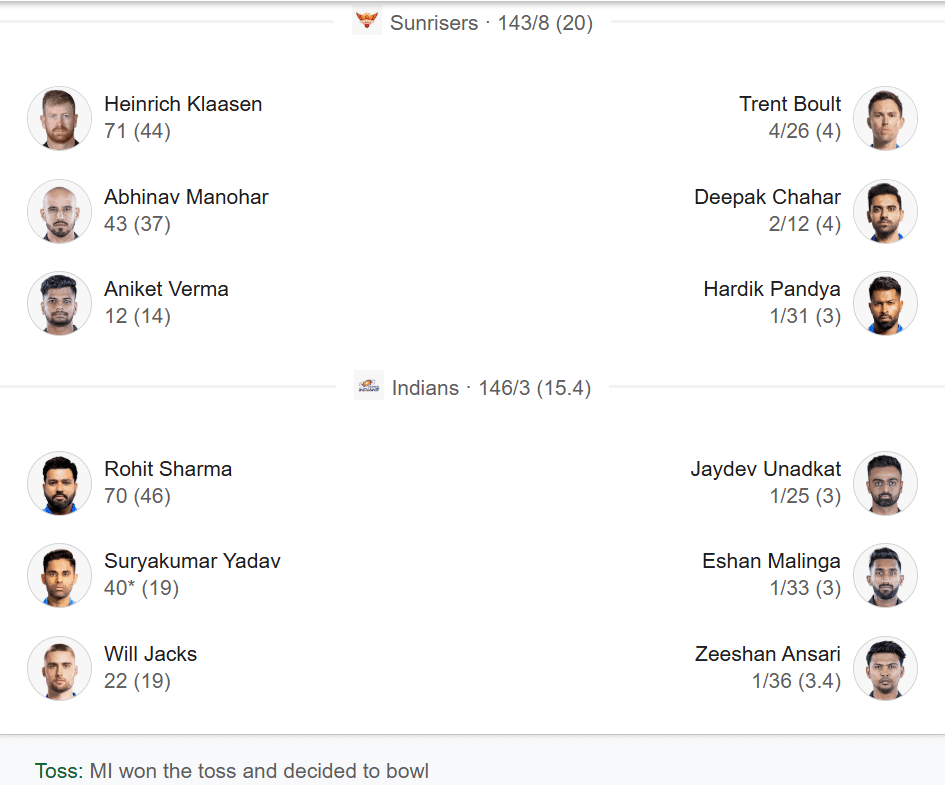Select Aniket Verma's profile picture

pyautogui.click(x=60, y=303)
